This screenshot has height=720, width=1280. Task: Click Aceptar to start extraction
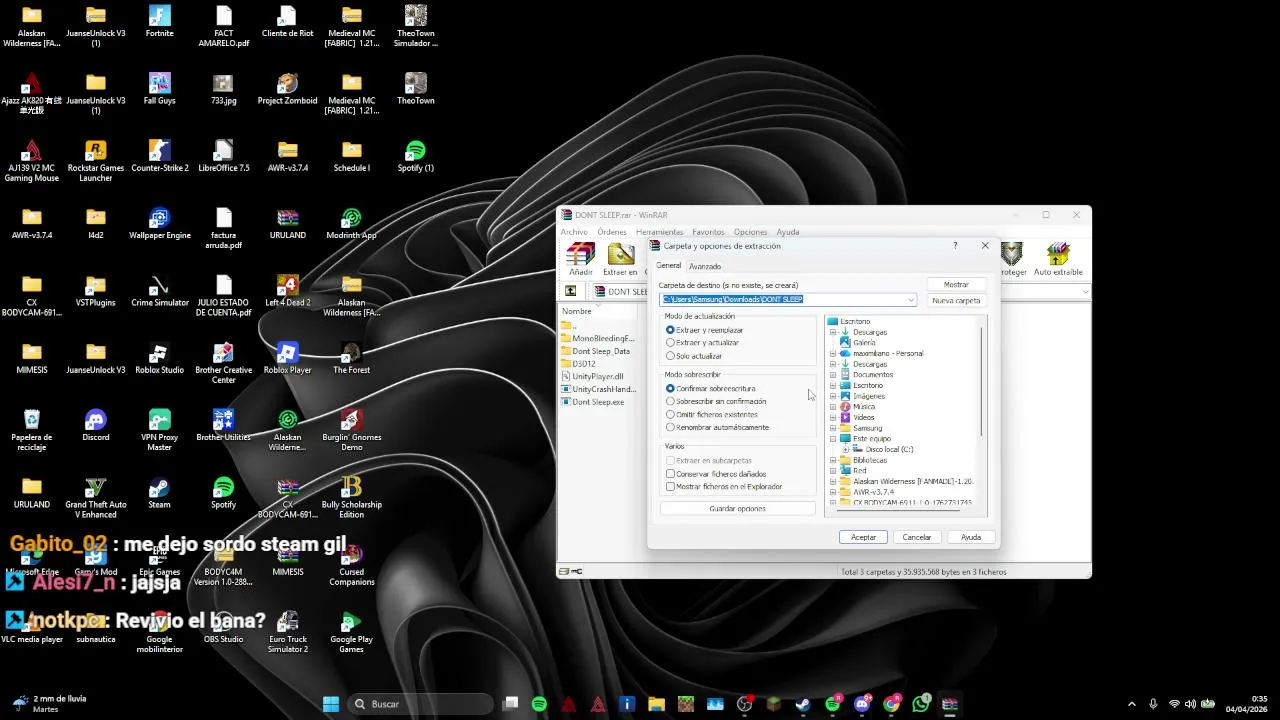(863, 537)
